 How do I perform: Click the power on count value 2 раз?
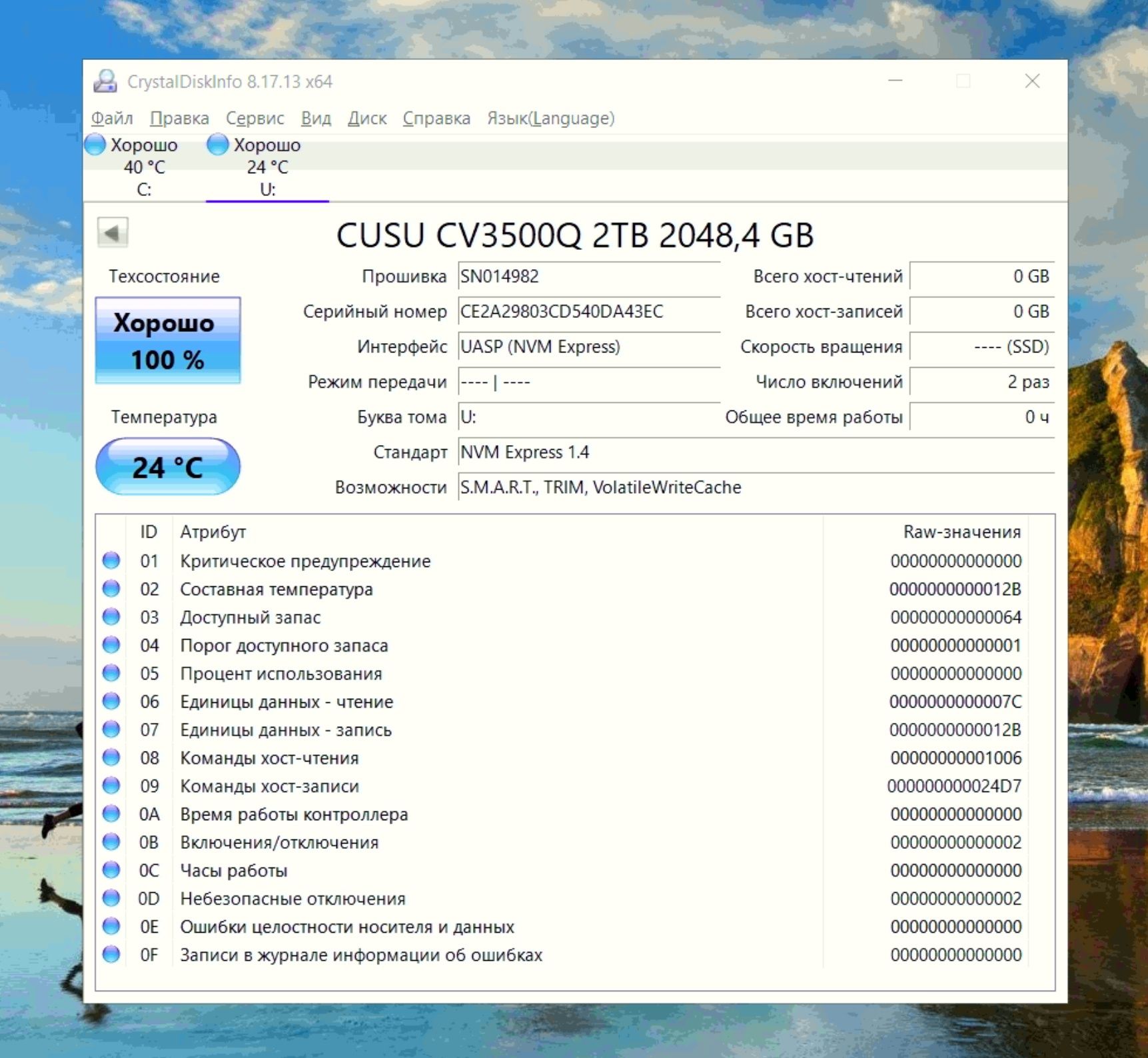982,382
